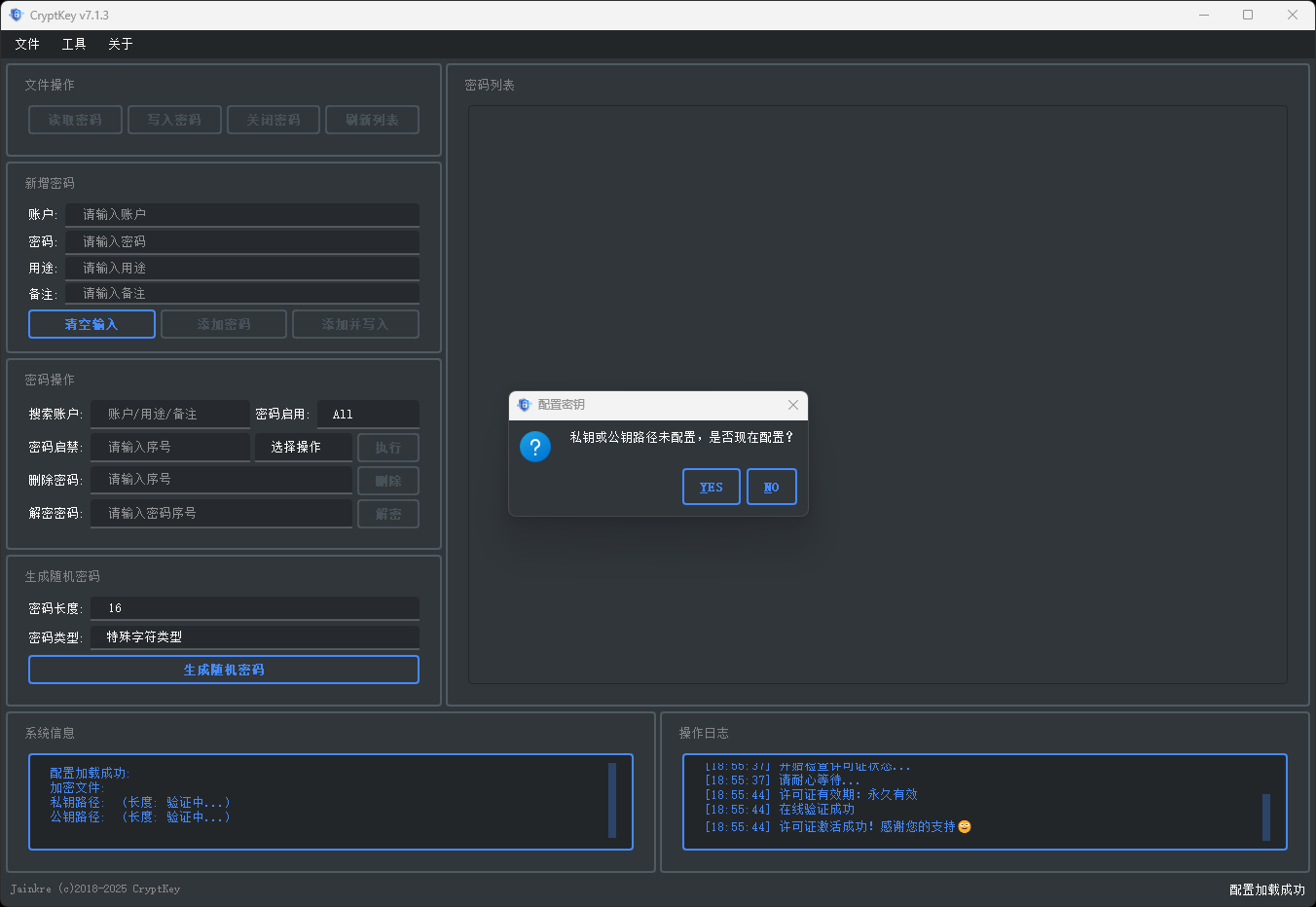Open the 文件 menu
The height and width of the screenshot is (907, 1316).
point(27,44)
